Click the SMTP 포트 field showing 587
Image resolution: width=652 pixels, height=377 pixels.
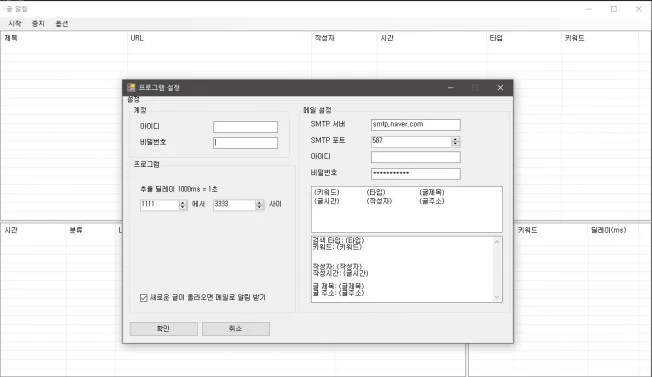[x=411, y=141]
